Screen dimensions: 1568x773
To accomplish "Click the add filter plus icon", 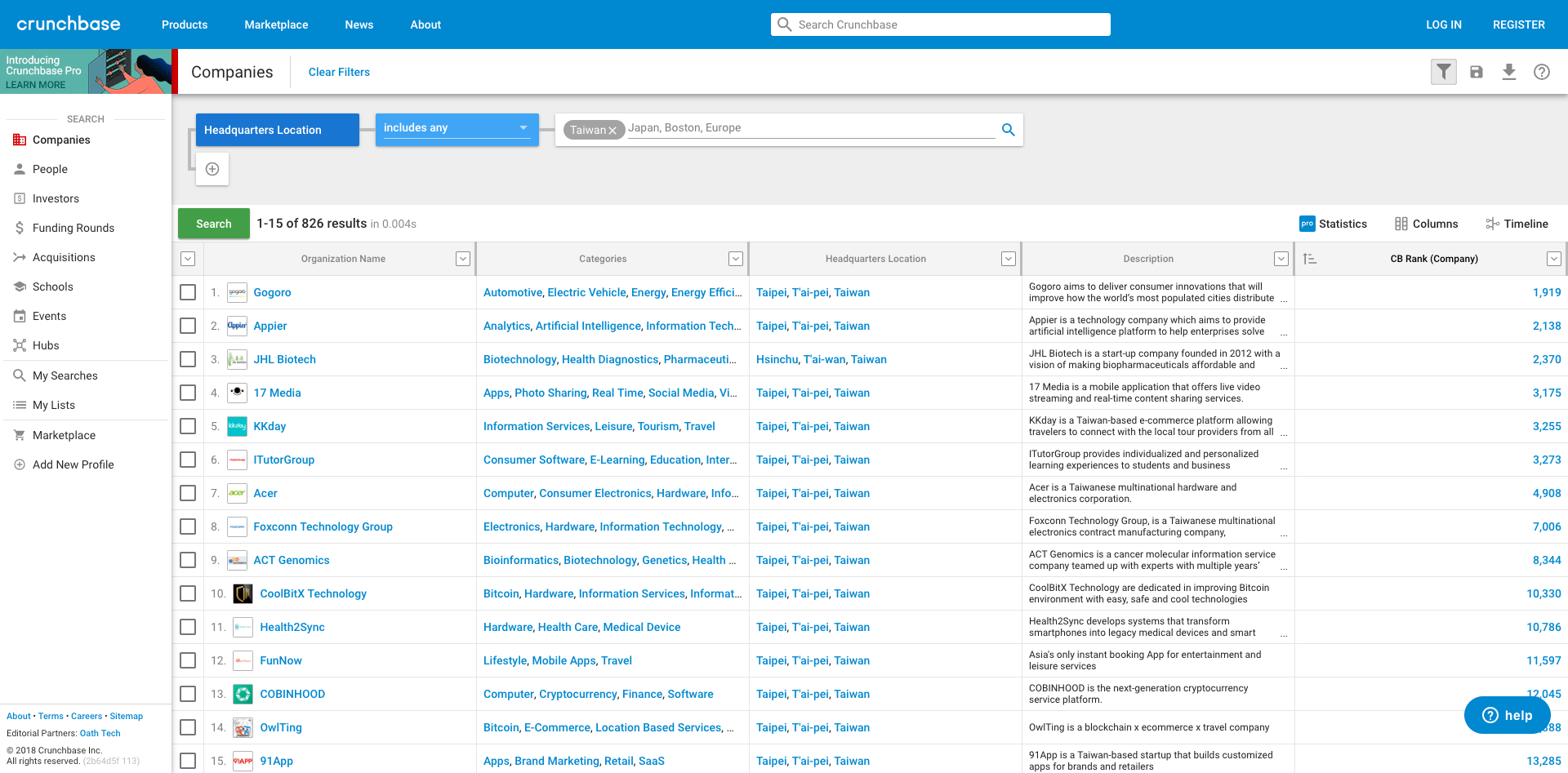I will (x=212, y=169).
